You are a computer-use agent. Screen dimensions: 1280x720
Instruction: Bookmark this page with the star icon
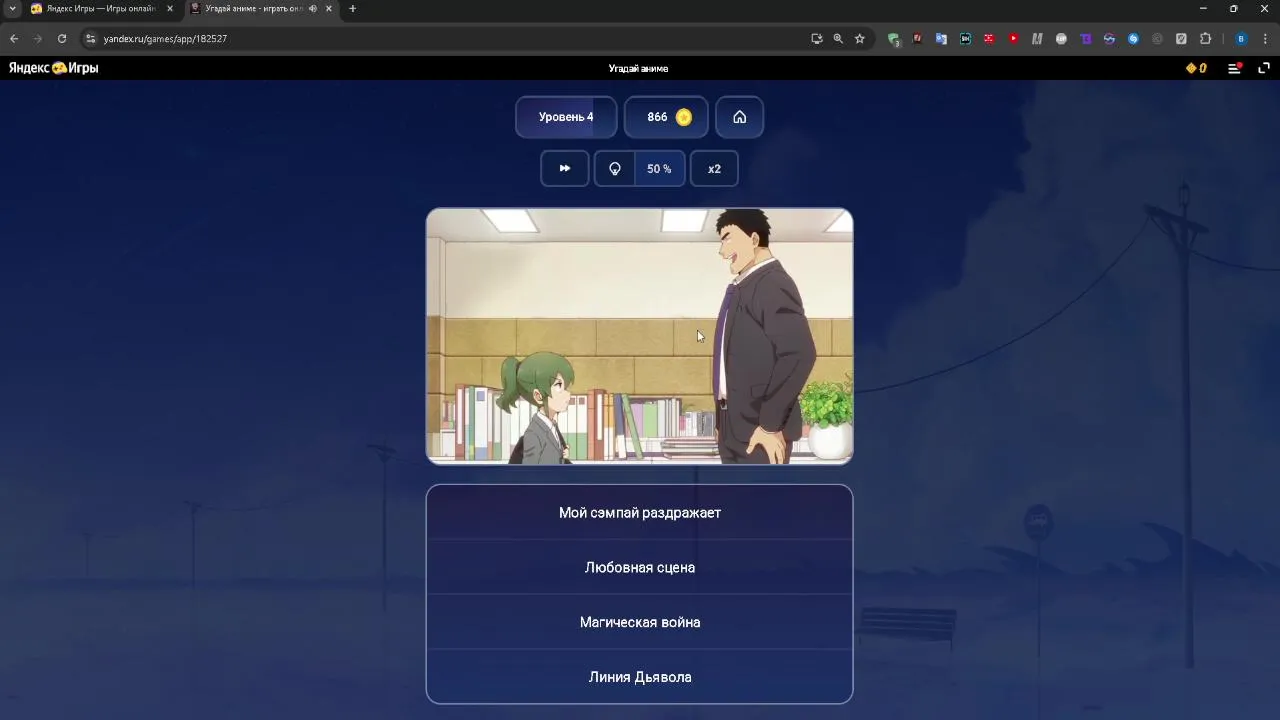click(x=859, y=39)
